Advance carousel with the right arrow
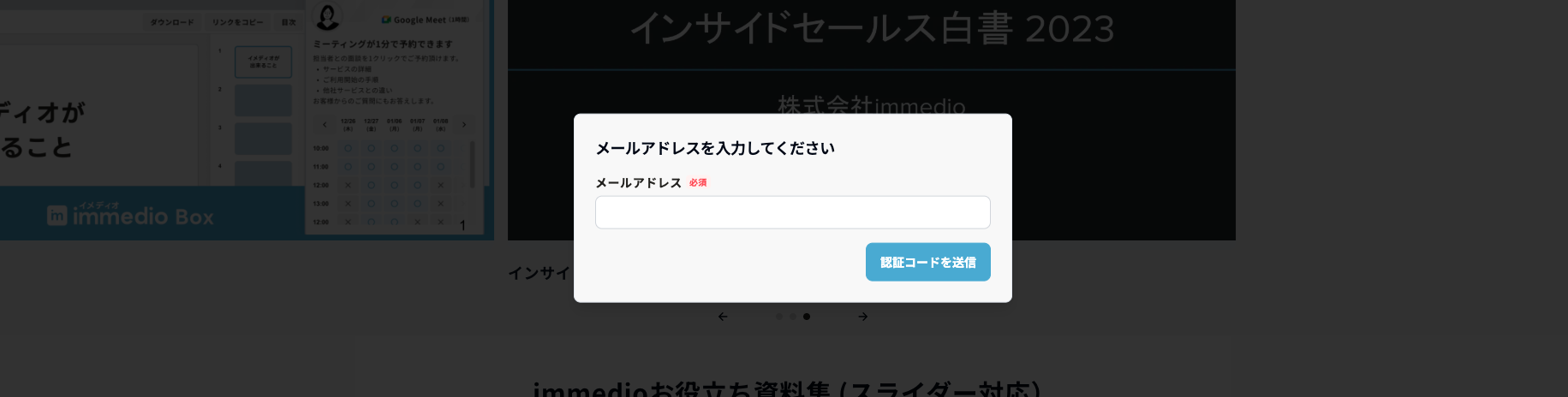Viewport: 1568px width, 397px height. pyautogui.click(x=863, y=317)
